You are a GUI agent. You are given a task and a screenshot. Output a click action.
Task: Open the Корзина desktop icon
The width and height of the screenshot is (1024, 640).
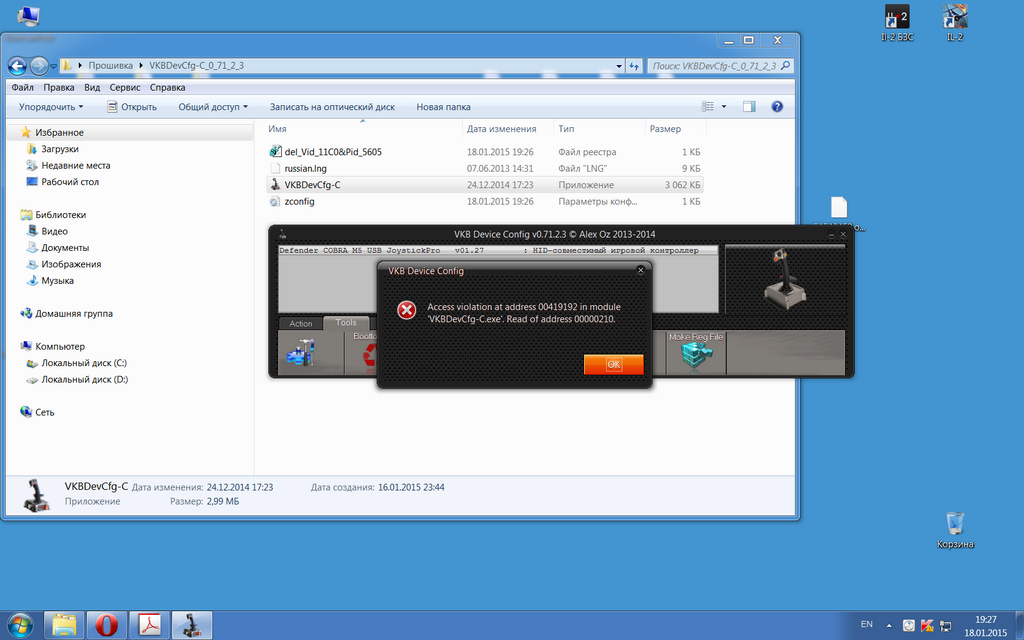(955, 530)
